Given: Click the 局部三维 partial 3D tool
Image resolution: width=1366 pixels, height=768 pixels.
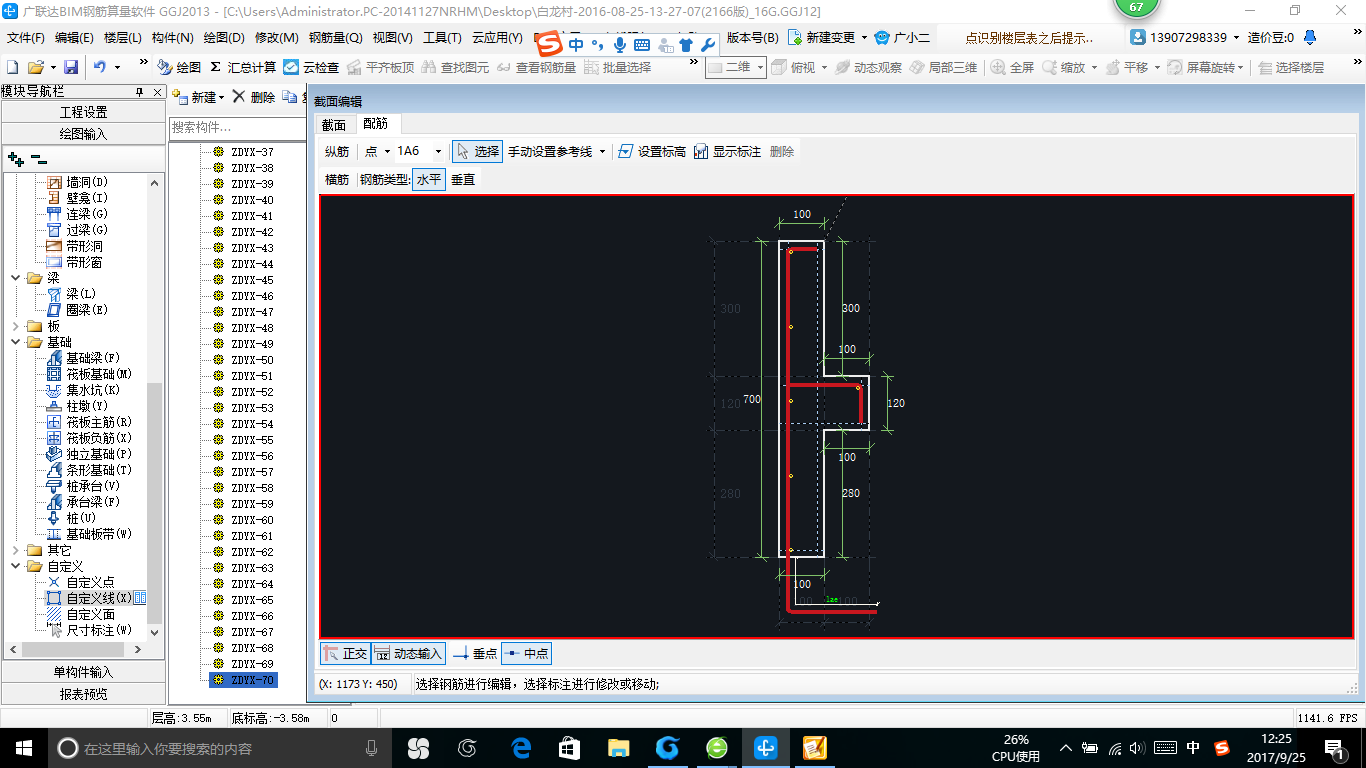Looking at the screenshot, I should (943, 67).
